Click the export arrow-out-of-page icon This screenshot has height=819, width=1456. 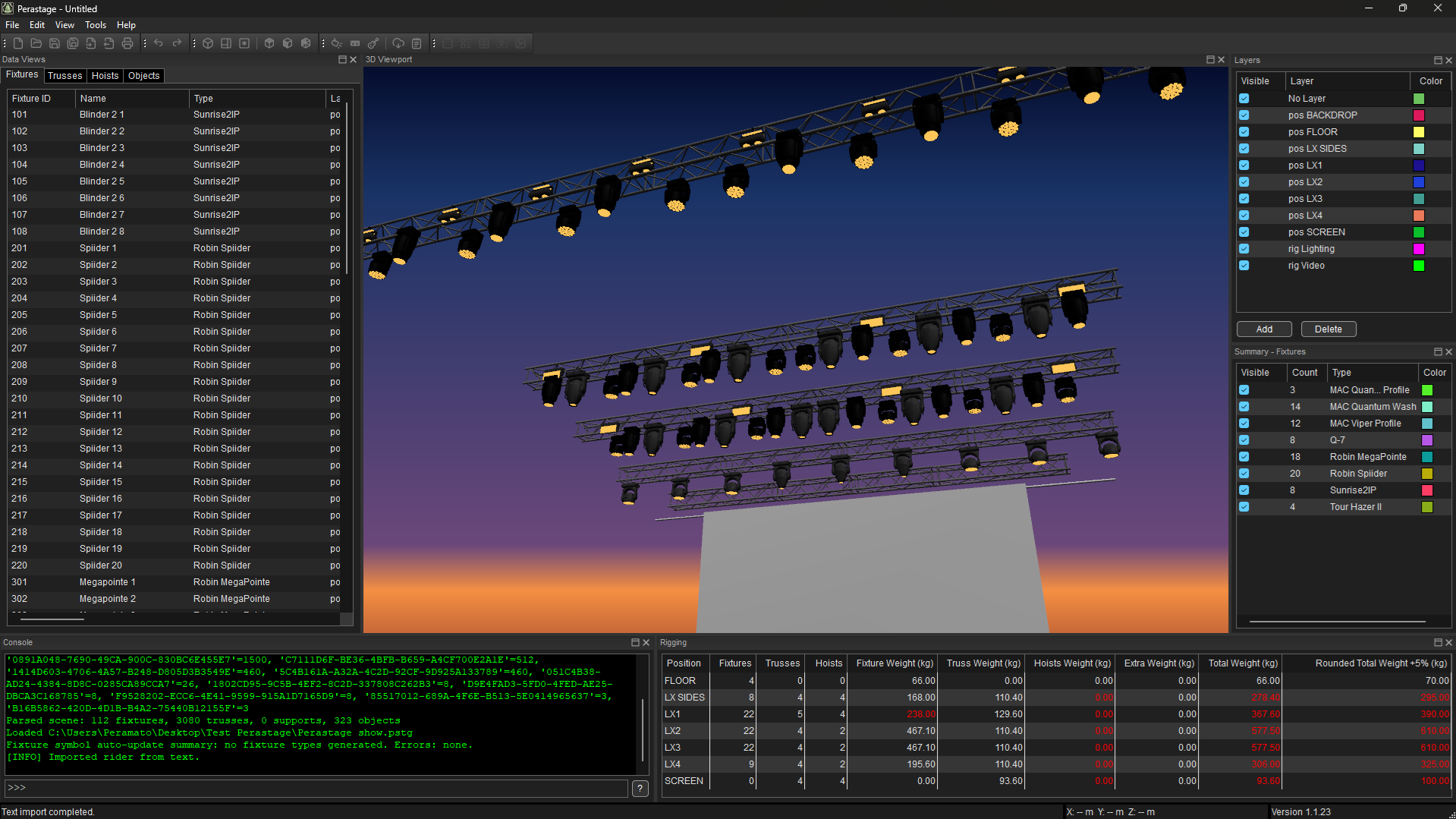109,43
